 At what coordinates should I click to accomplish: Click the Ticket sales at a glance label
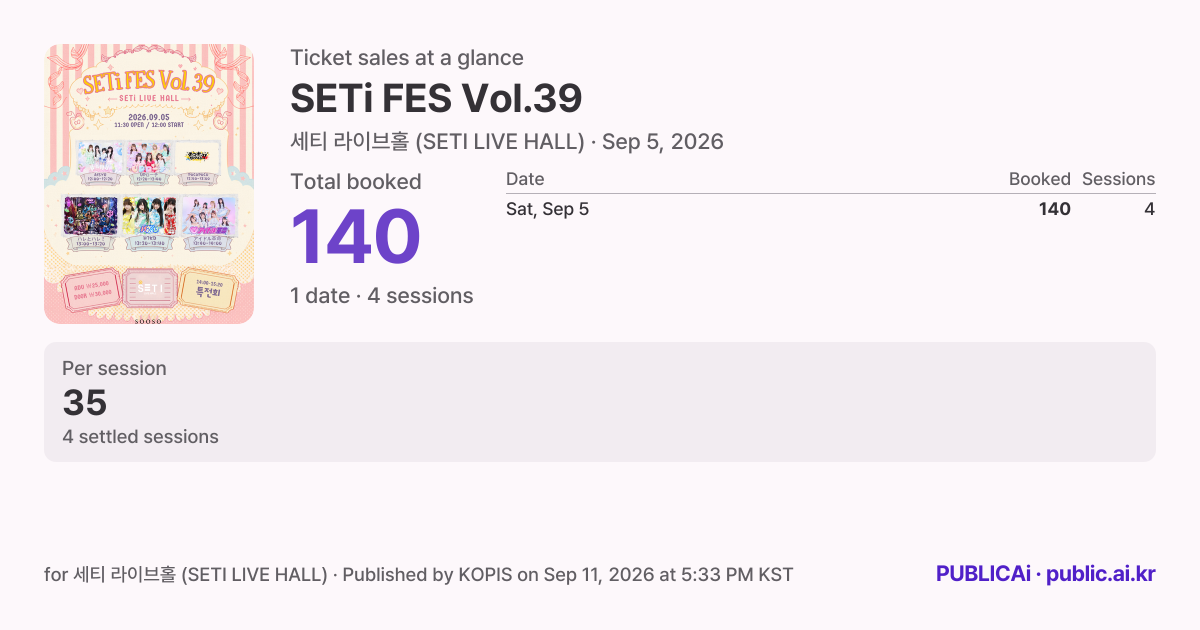407,58
